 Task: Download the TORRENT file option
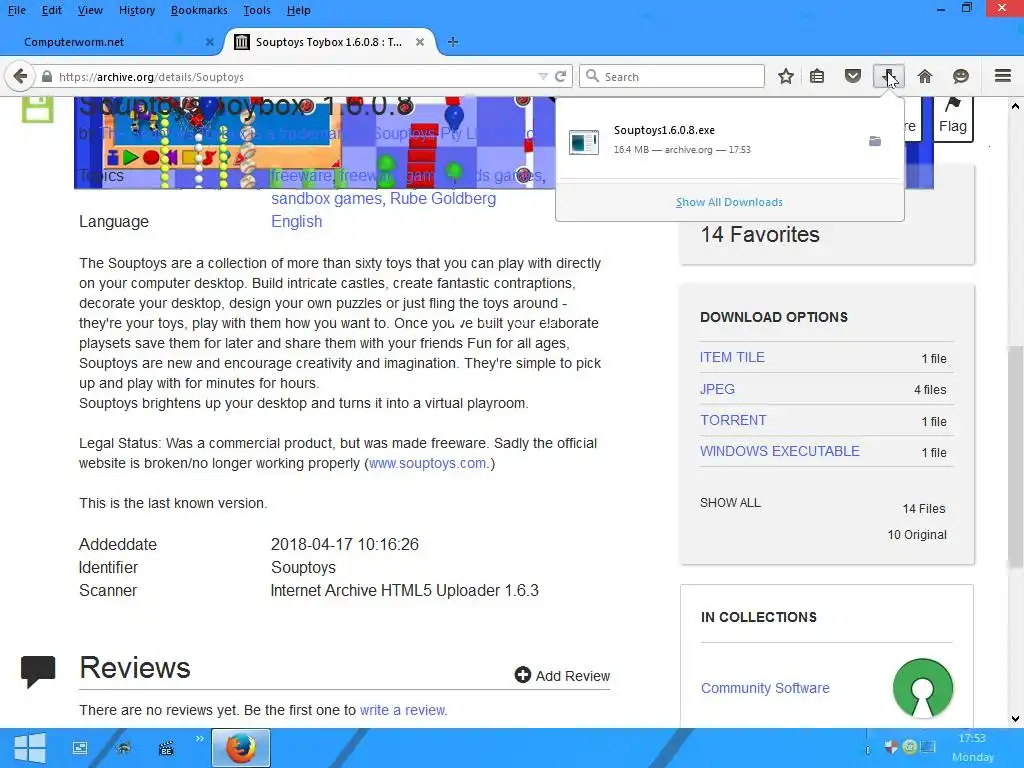pyautogui.click(x=733, y=420)
